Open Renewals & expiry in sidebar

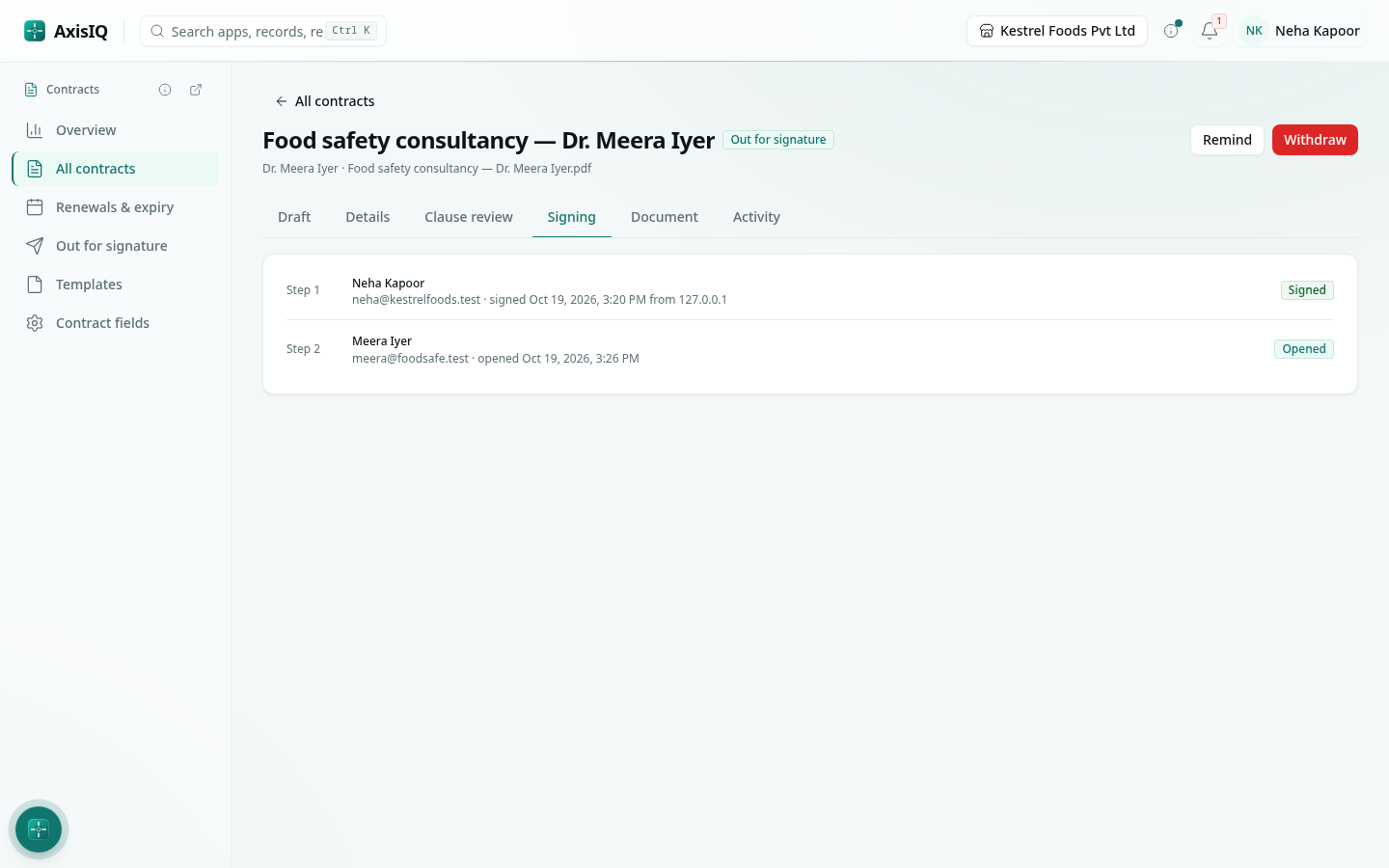pos(116,207)
